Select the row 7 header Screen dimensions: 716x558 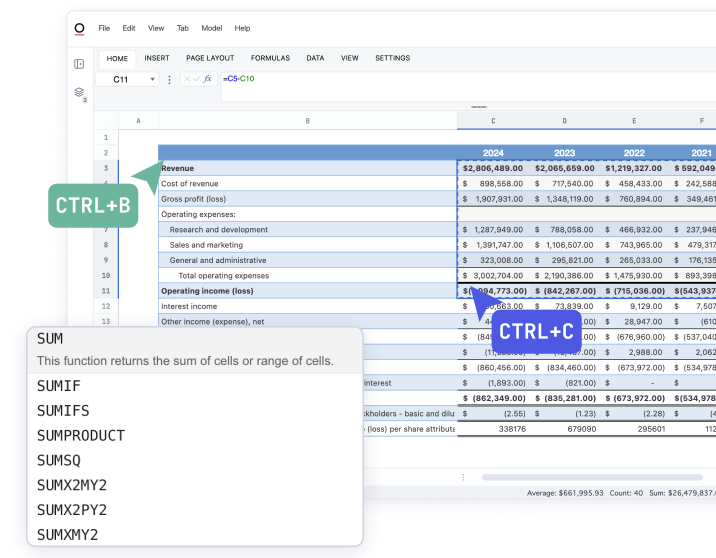[x=105, y=229]
